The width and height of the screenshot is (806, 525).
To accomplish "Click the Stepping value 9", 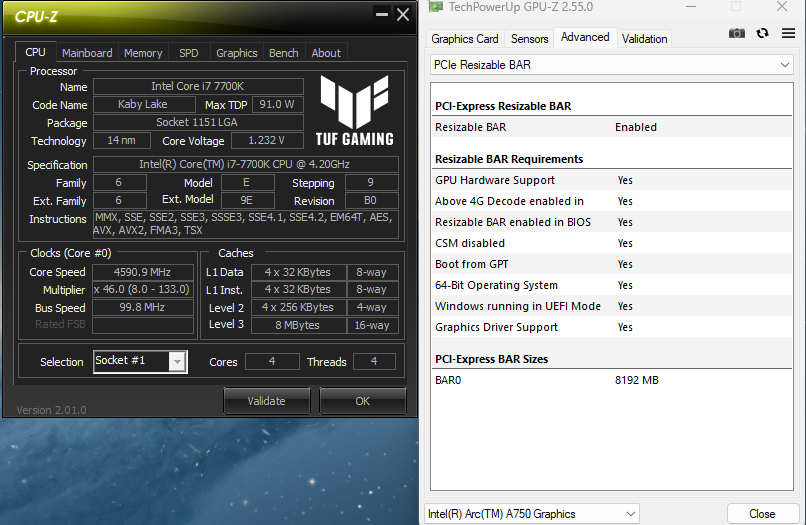I will pyautogui.click(x=371, y=183).
